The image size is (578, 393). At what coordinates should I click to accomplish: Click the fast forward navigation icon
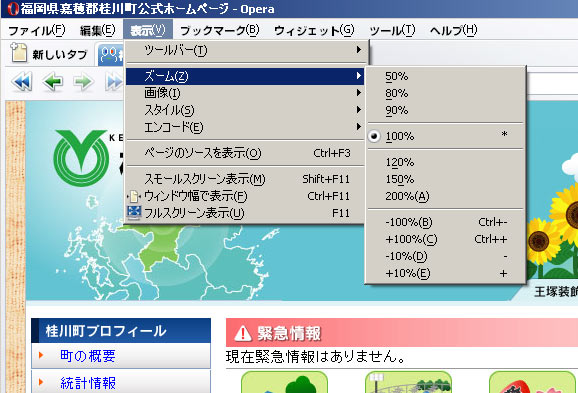[x=114, y=81]
